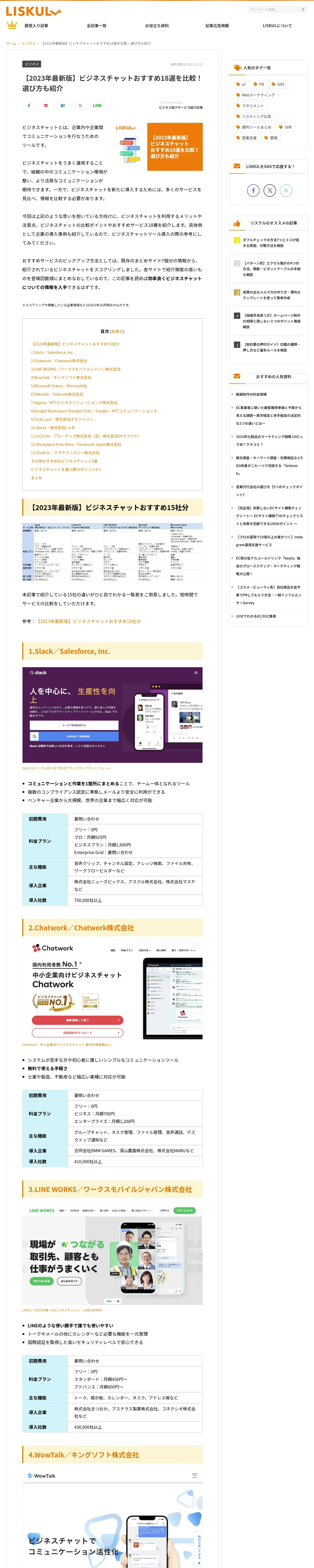Screen dimensions: 314x1568
Task: Open the お役立ち資料 menu item
Action: coord(157,26)
